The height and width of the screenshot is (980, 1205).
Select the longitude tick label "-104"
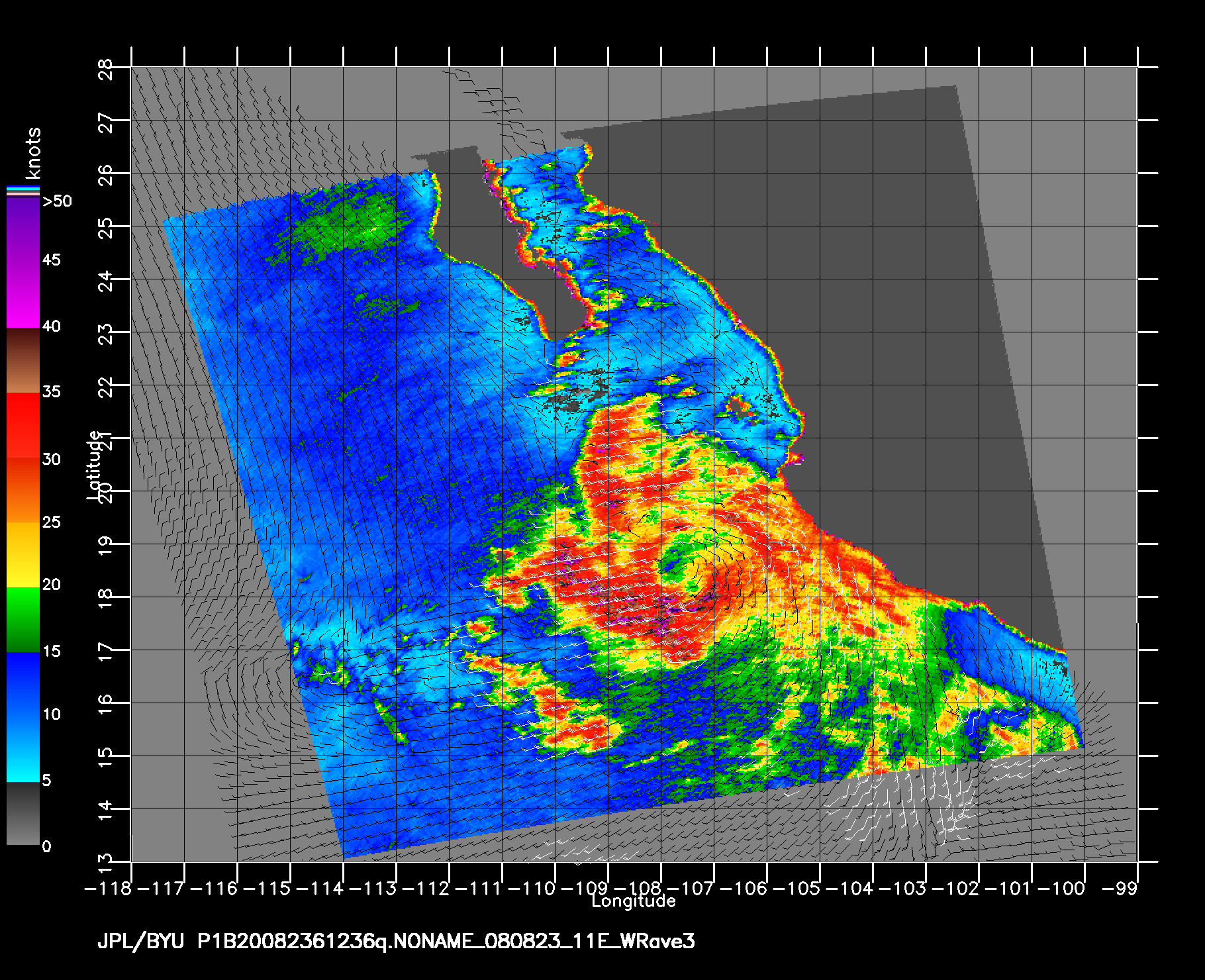click(850, 888)
